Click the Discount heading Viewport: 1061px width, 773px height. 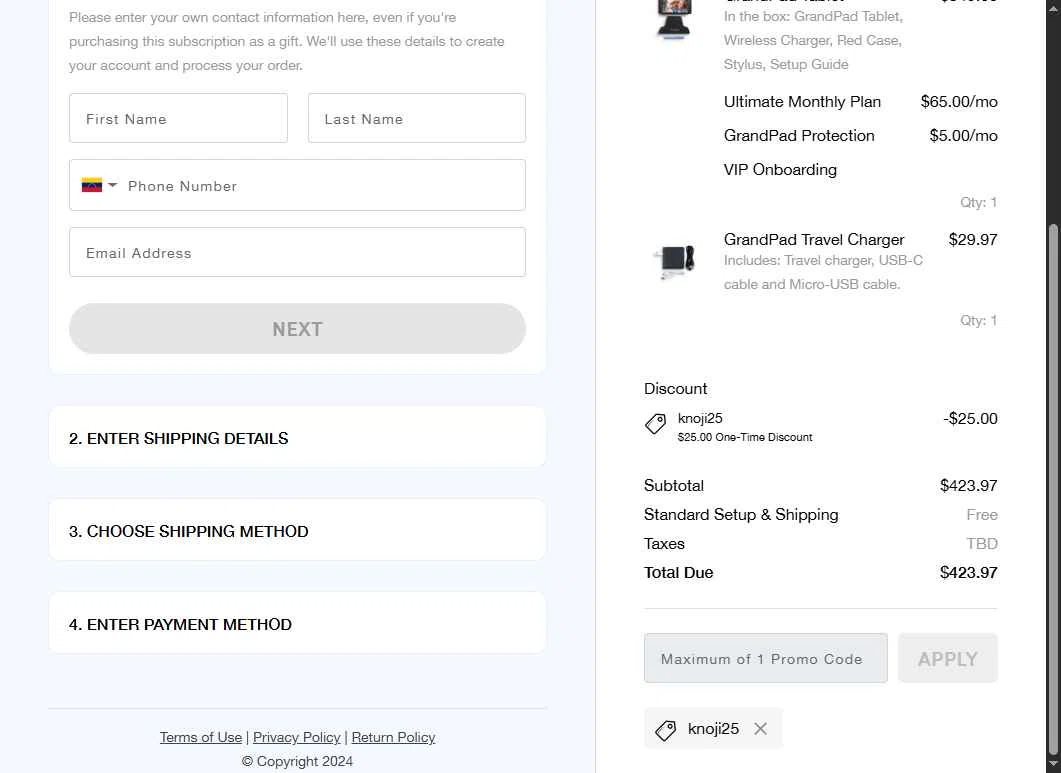click(x=675, y=389)
